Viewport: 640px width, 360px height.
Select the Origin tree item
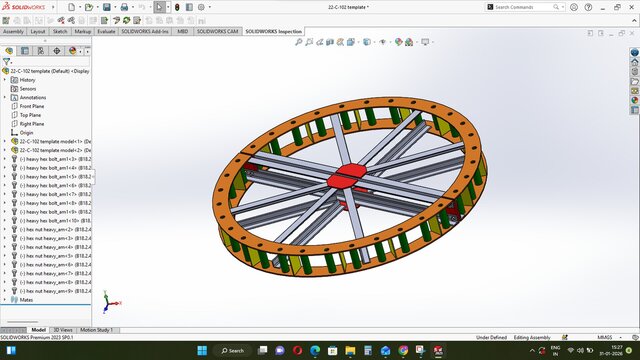point(26,133)
